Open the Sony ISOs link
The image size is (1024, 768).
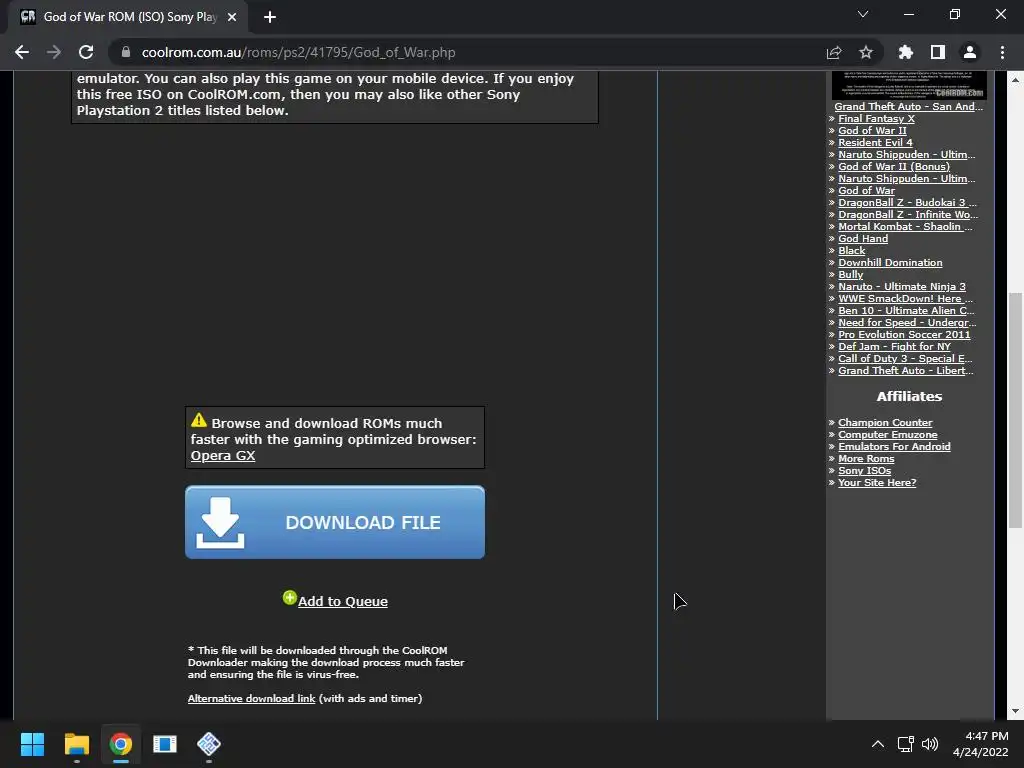[865, 470]
